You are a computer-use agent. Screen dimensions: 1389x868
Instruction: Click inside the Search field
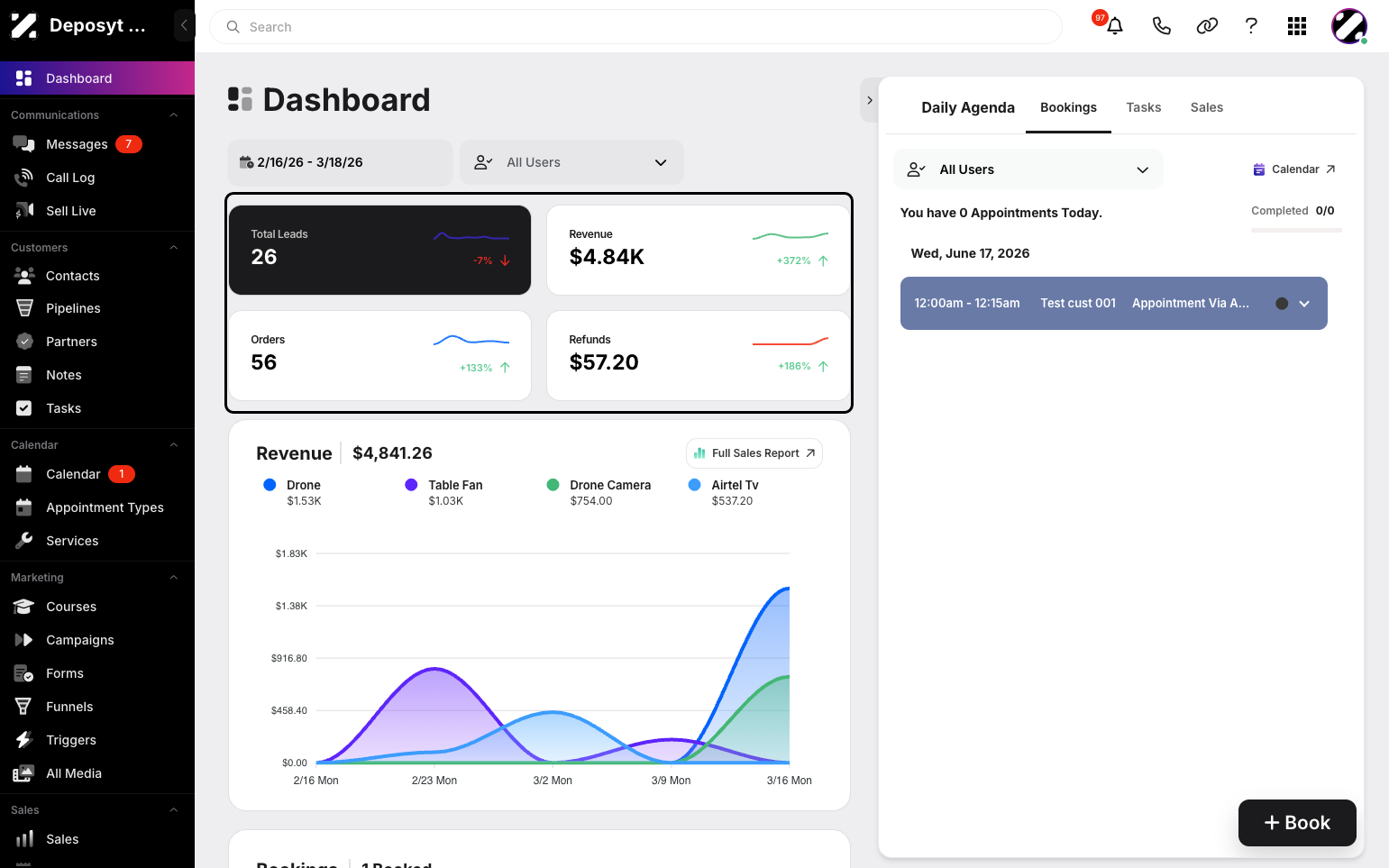635,27
